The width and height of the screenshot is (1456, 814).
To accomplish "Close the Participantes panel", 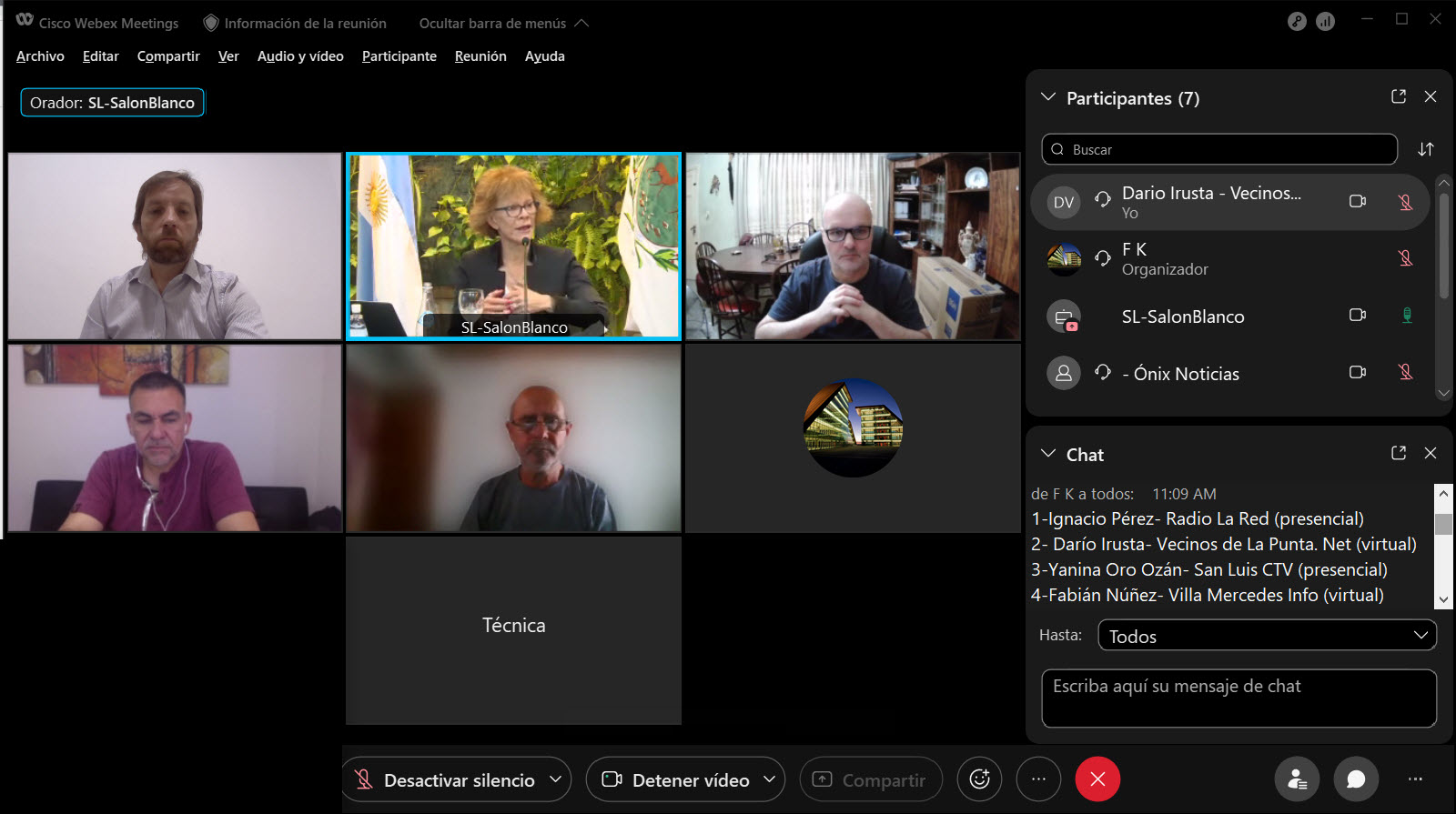I will 1431,96.
